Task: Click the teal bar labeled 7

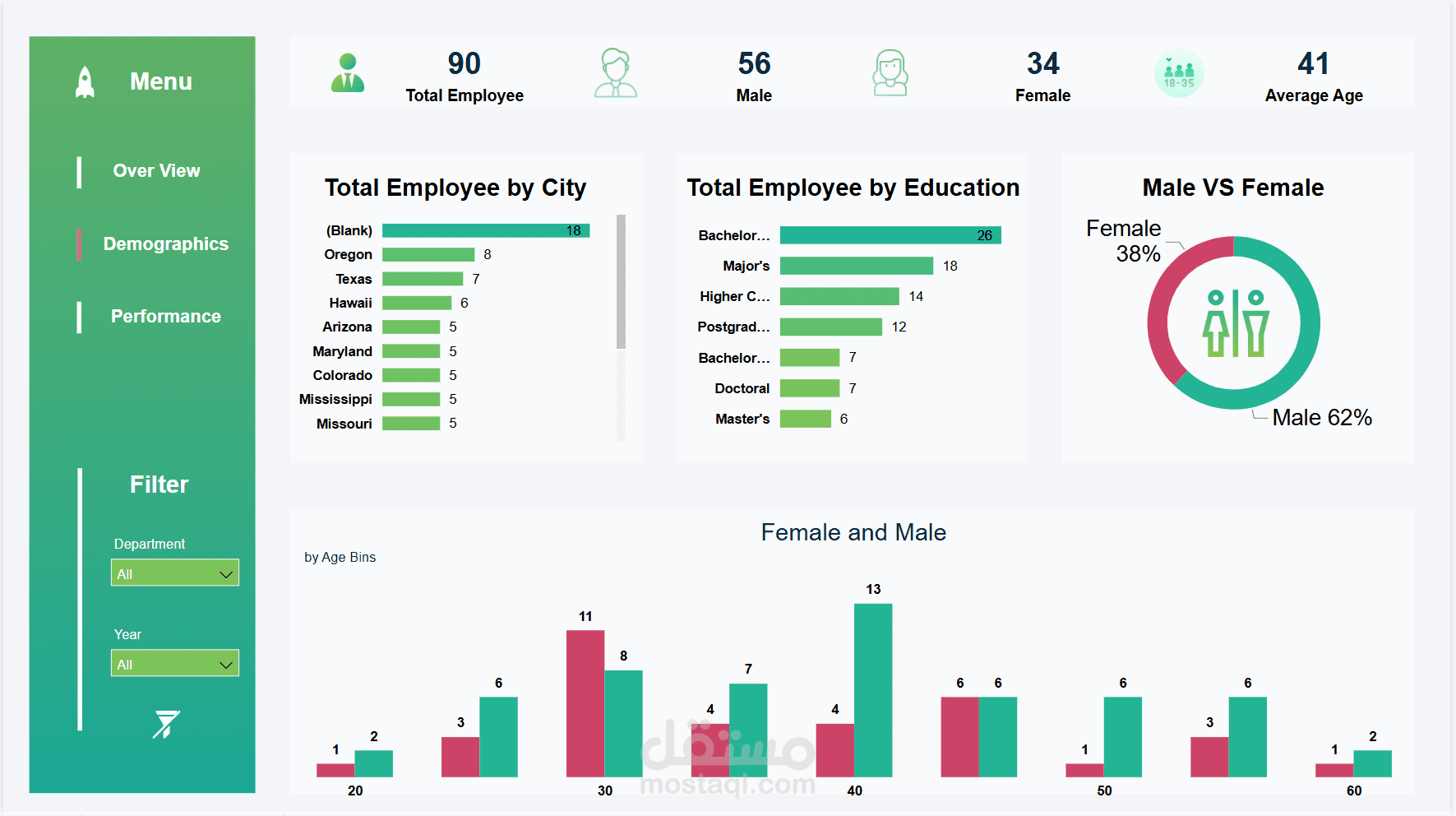Action: 748,730
